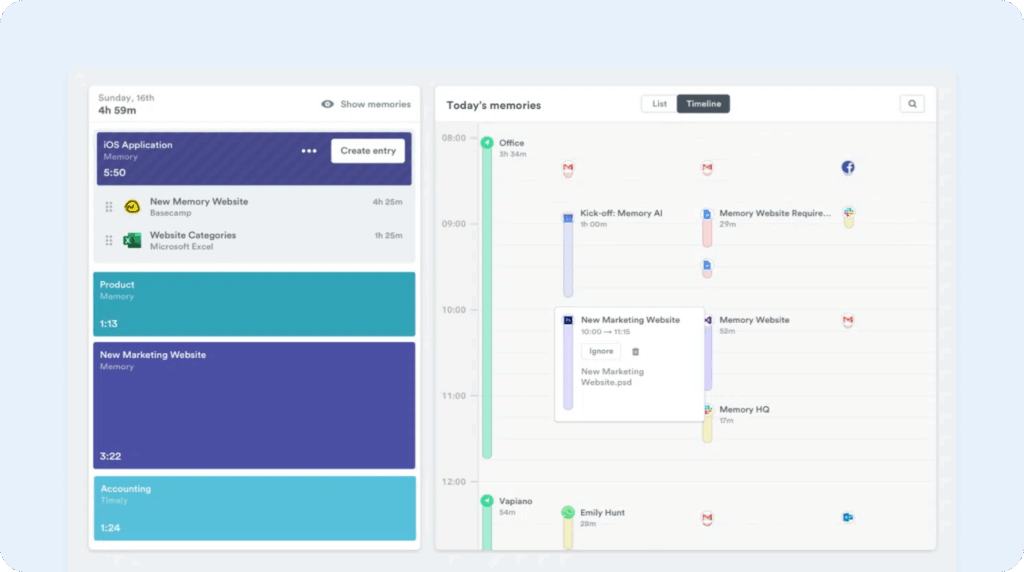The image size is (1024, 572).
Task: Click the untitled Google Docs icon below Memory Website Require...
Action: click(707, 266)
